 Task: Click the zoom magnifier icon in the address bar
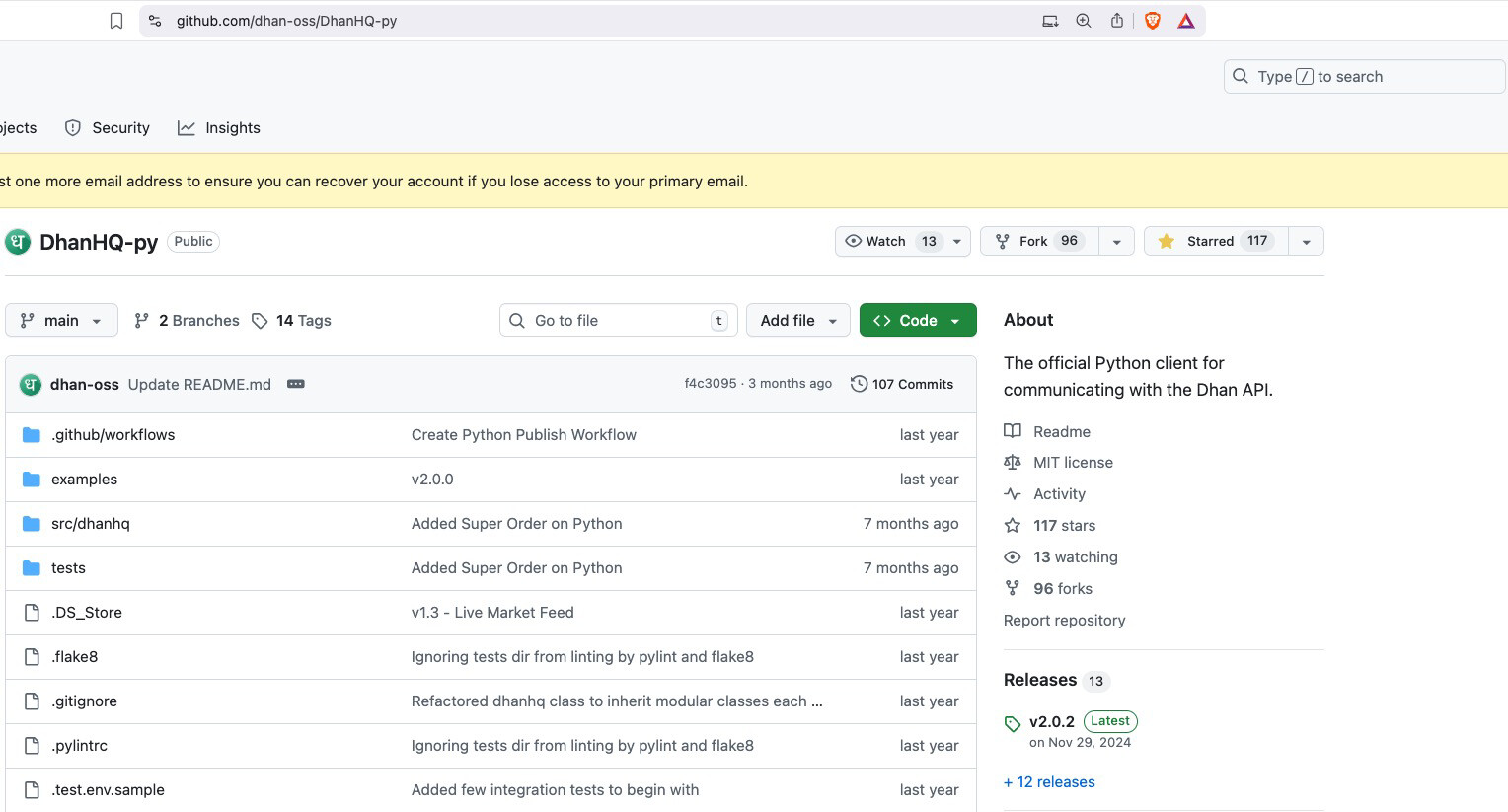1083,21
